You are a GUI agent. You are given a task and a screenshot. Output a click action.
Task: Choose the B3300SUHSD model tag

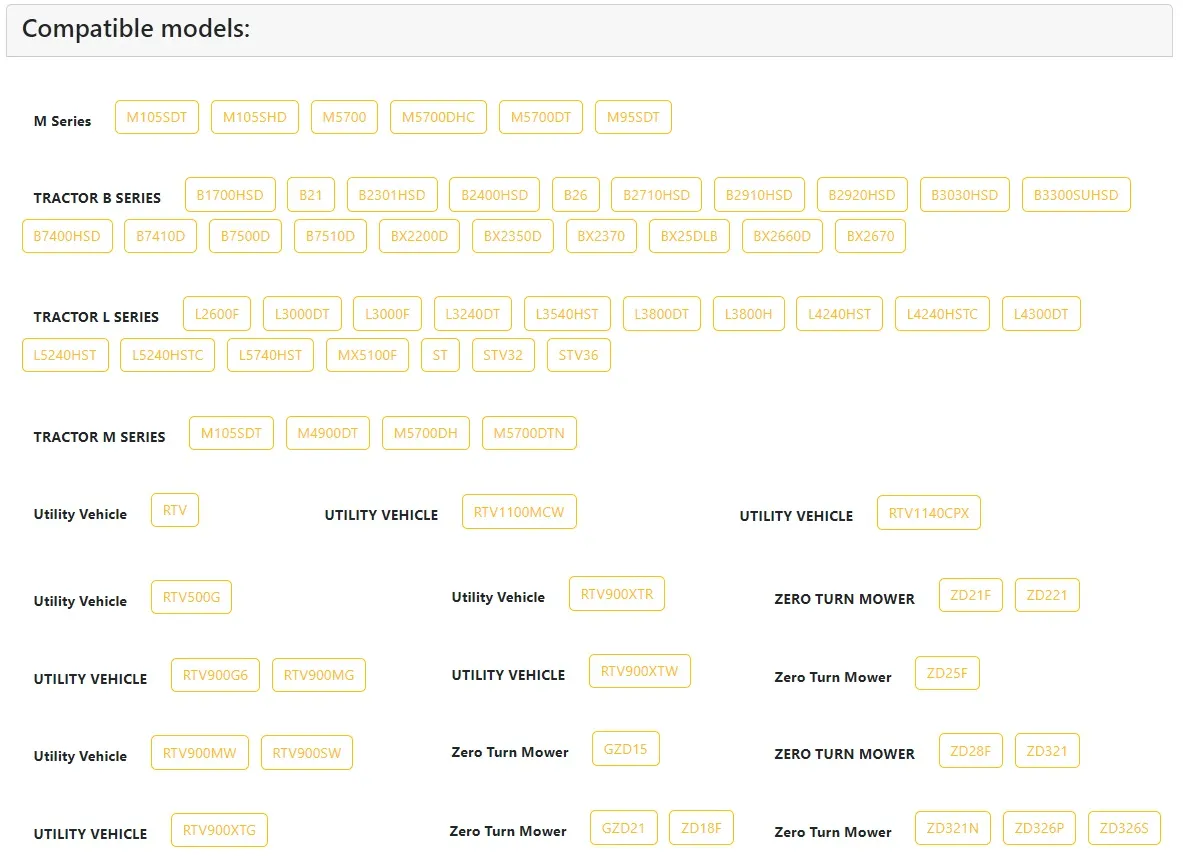(1076, 195)
